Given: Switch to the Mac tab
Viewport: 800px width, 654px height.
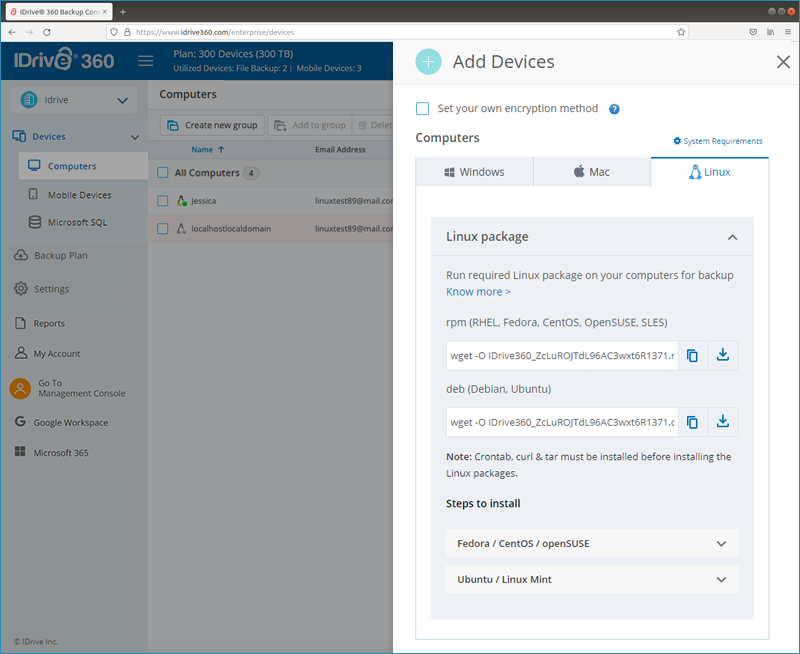Looking at the screenshot, I should point(592,172).
